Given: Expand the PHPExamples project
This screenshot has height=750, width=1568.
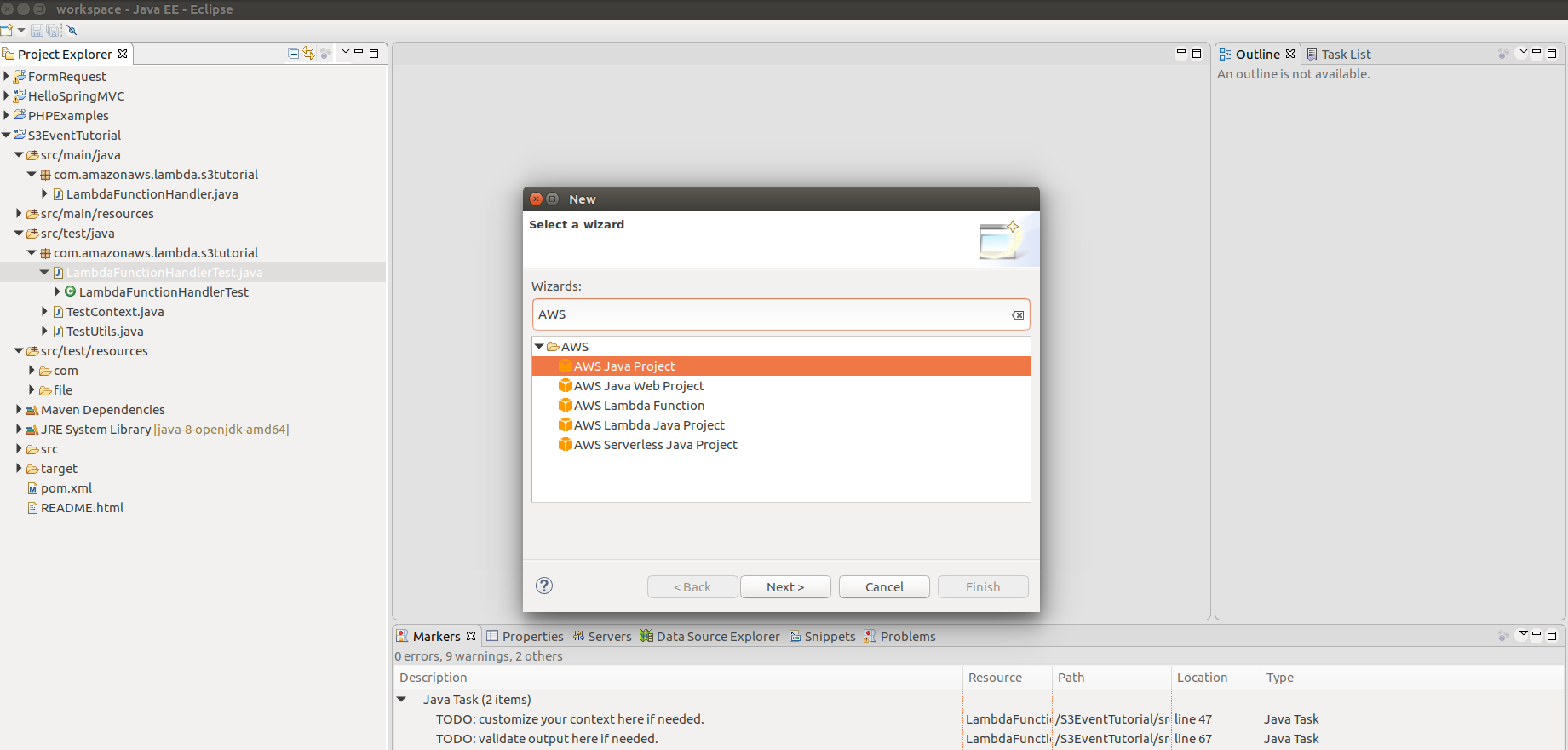Looking at the screenshot, I should pos(6,115).
